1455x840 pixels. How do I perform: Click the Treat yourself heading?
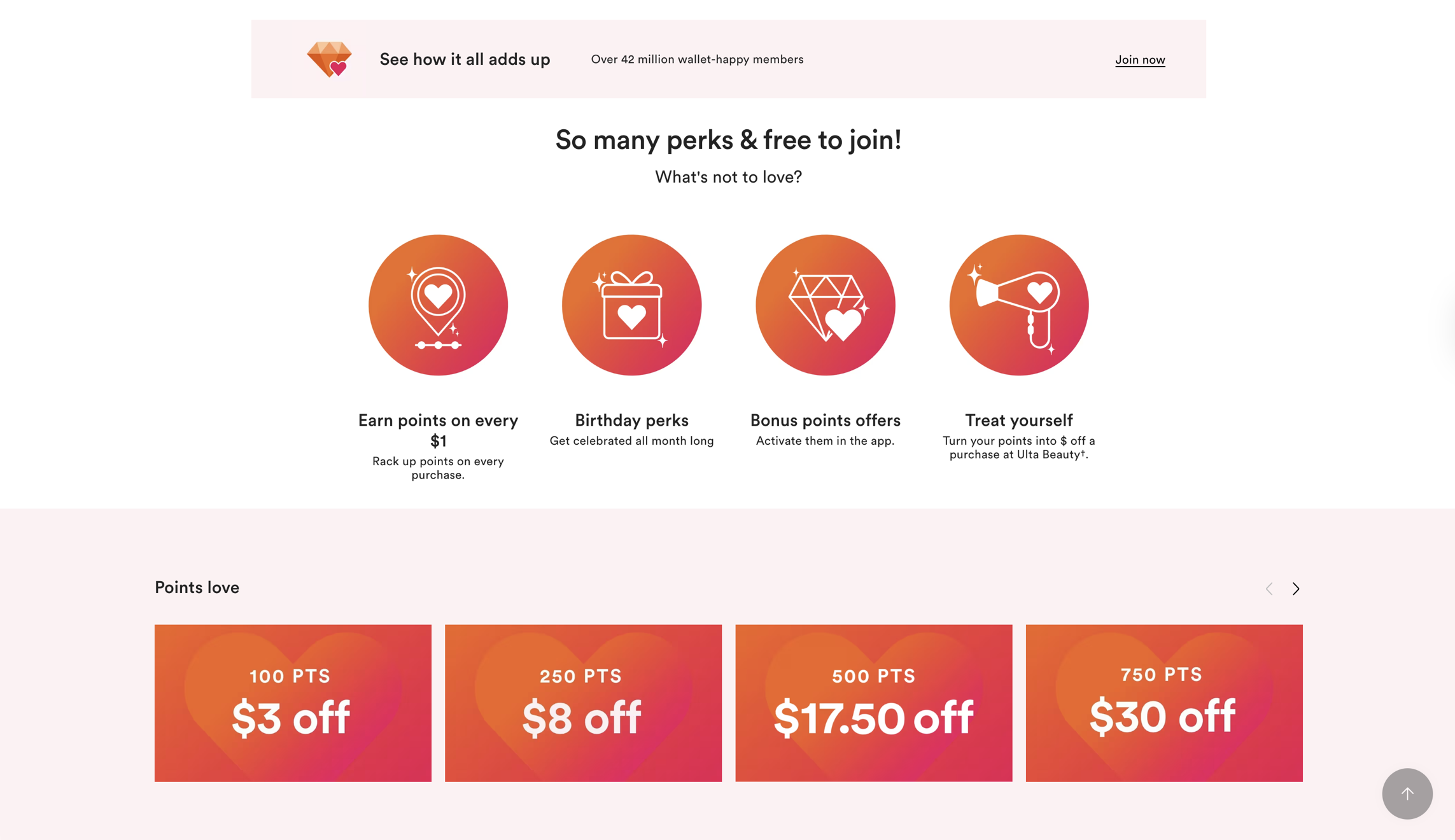(1018, 420)
